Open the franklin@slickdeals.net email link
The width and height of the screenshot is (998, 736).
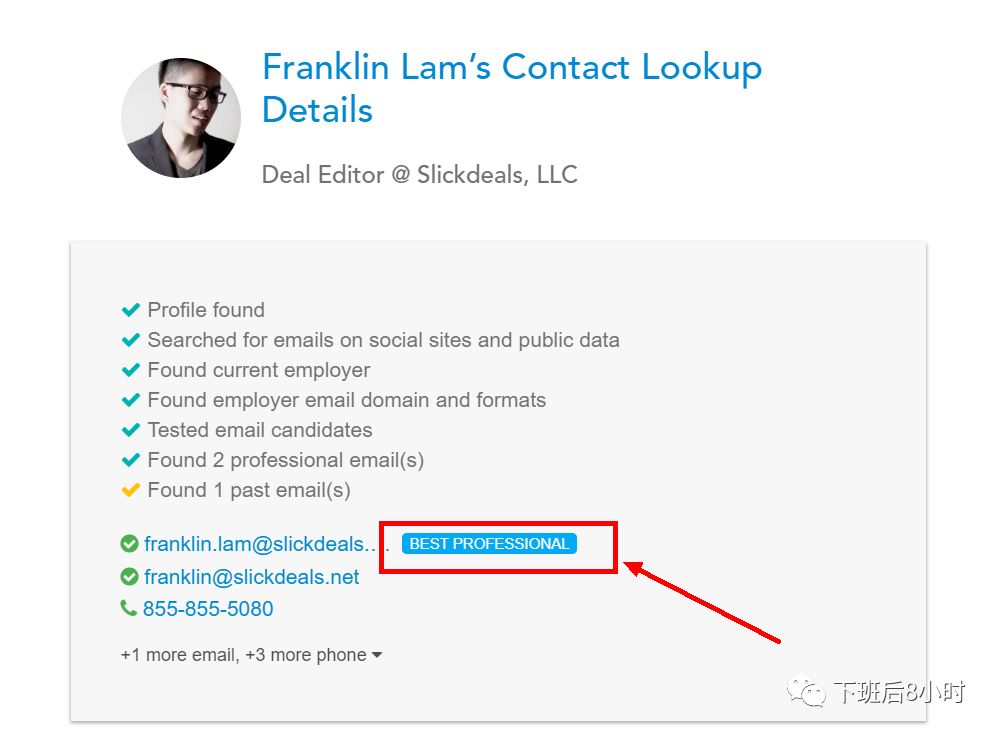(251, 577)
